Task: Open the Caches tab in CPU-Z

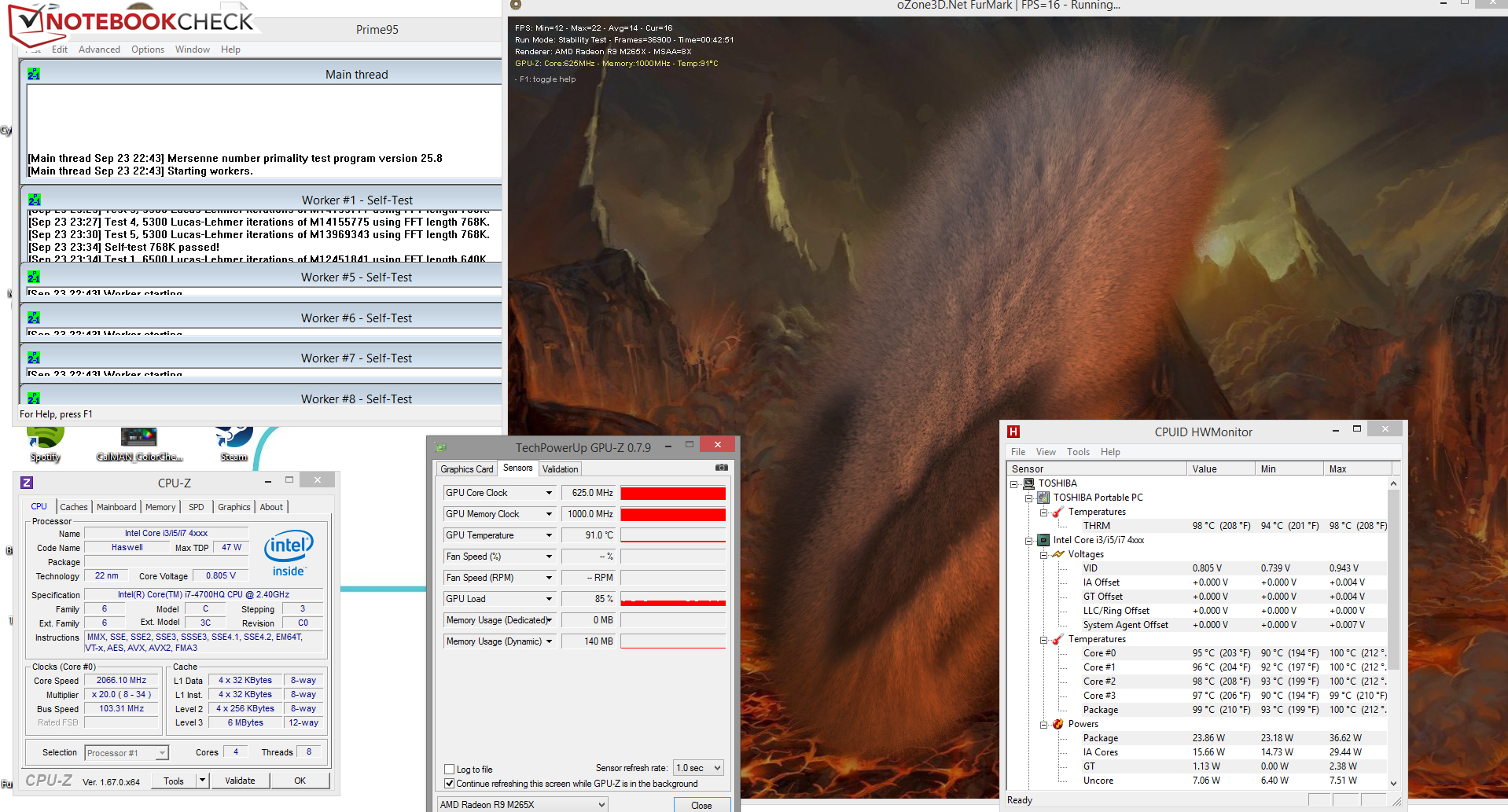Action: coord(74,507)
